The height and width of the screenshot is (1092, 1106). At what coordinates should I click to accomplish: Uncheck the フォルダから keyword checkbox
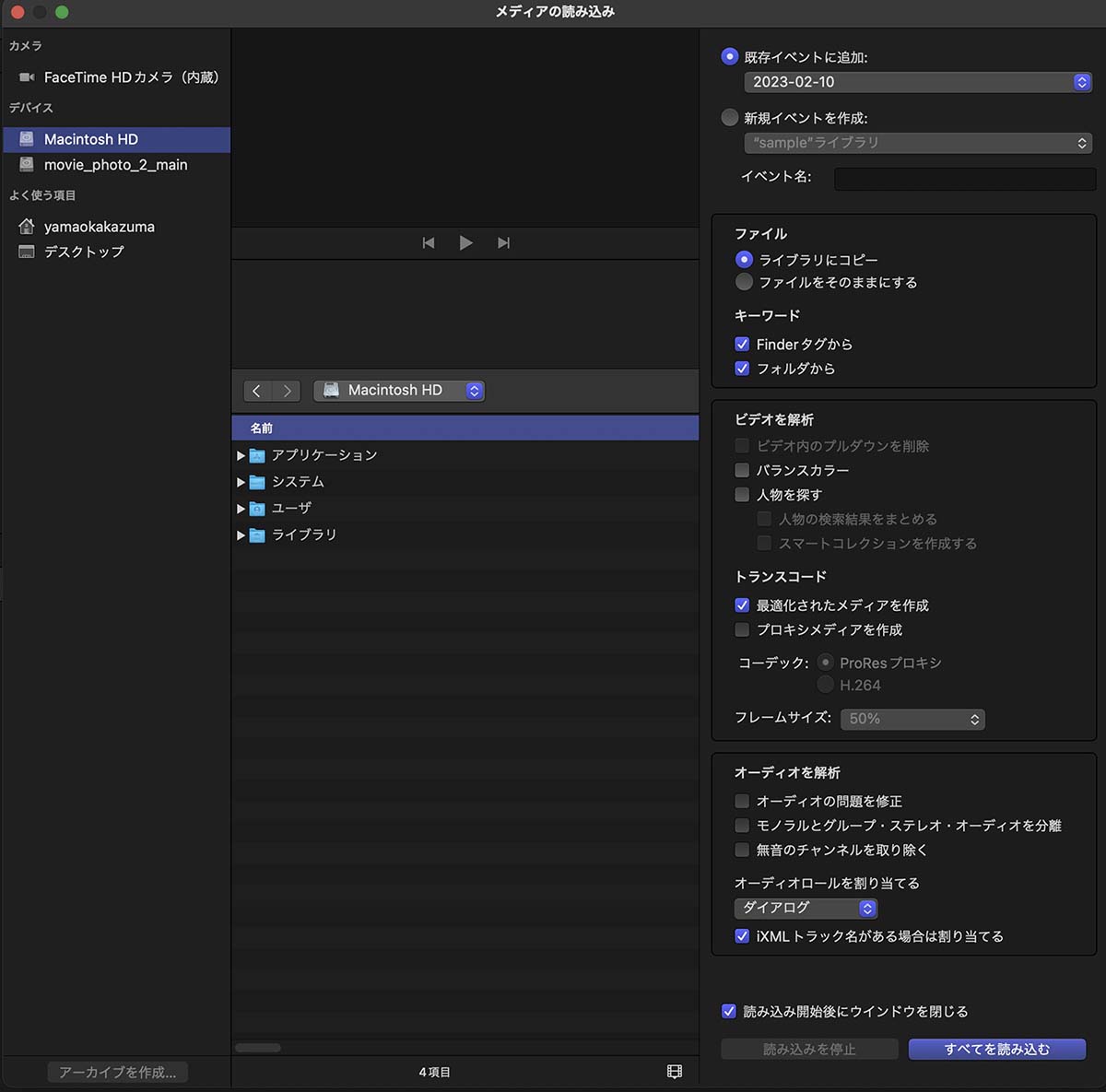click(x=742, y=369)
